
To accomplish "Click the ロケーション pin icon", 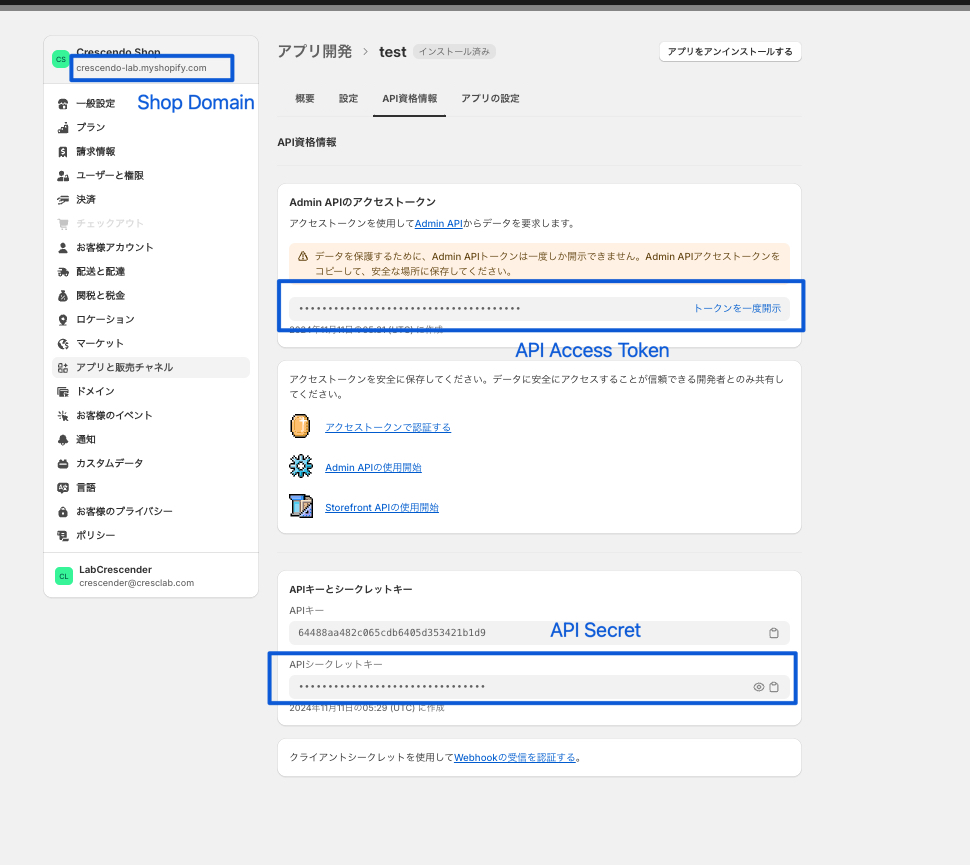I will pyautogui.click(x=63, y=320).
